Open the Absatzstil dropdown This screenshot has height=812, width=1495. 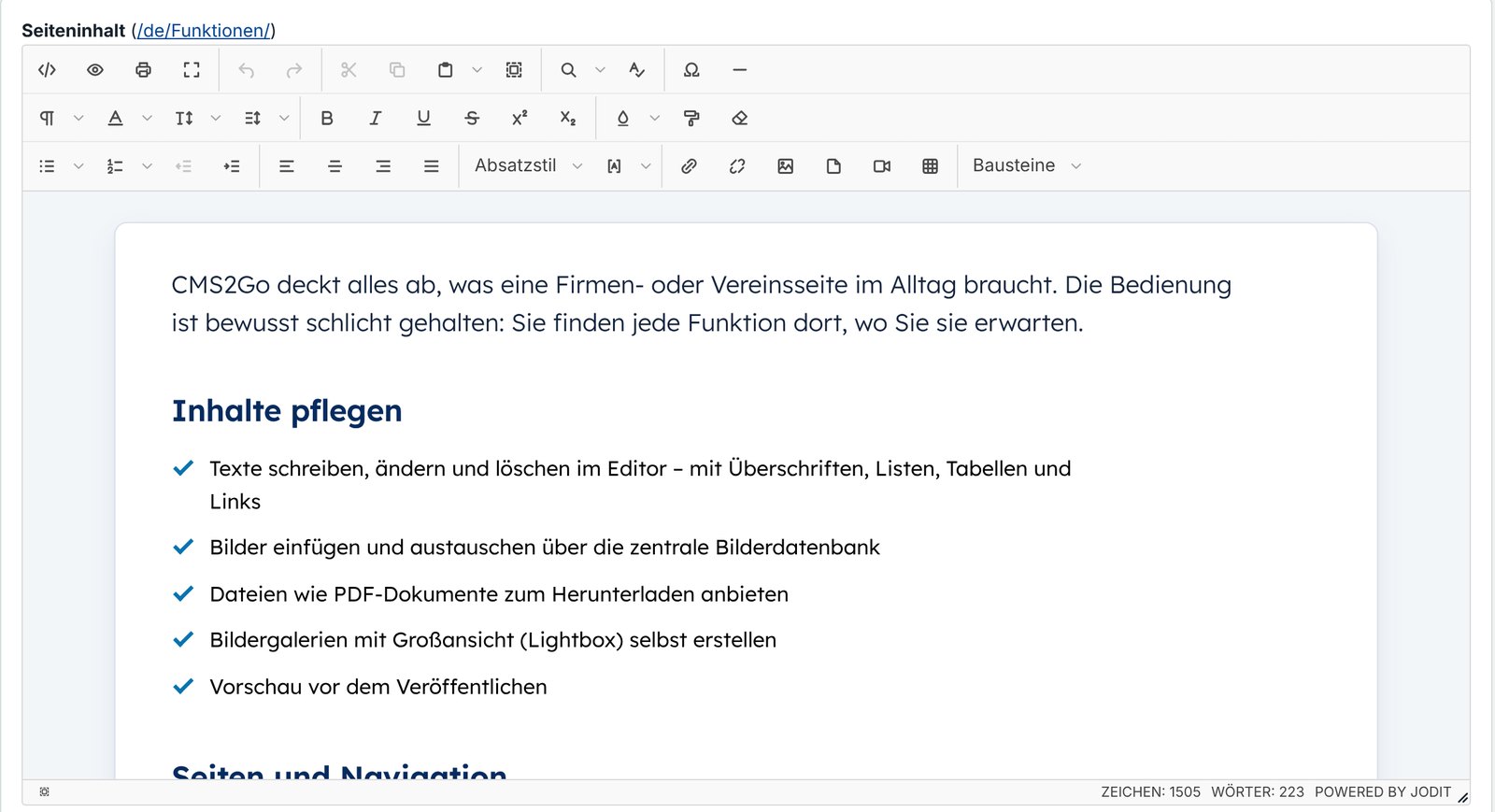pyautogui.click(x=528, y=165)
